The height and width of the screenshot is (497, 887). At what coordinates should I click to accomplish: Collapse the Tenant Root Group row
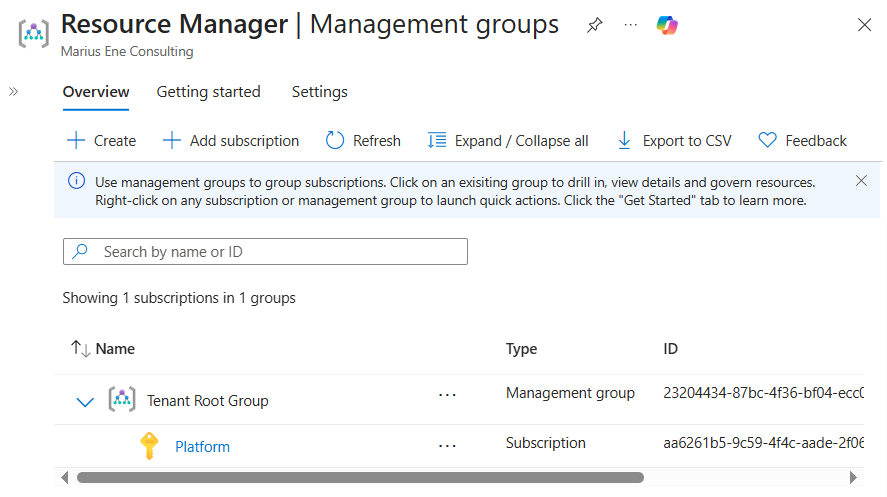85,401
